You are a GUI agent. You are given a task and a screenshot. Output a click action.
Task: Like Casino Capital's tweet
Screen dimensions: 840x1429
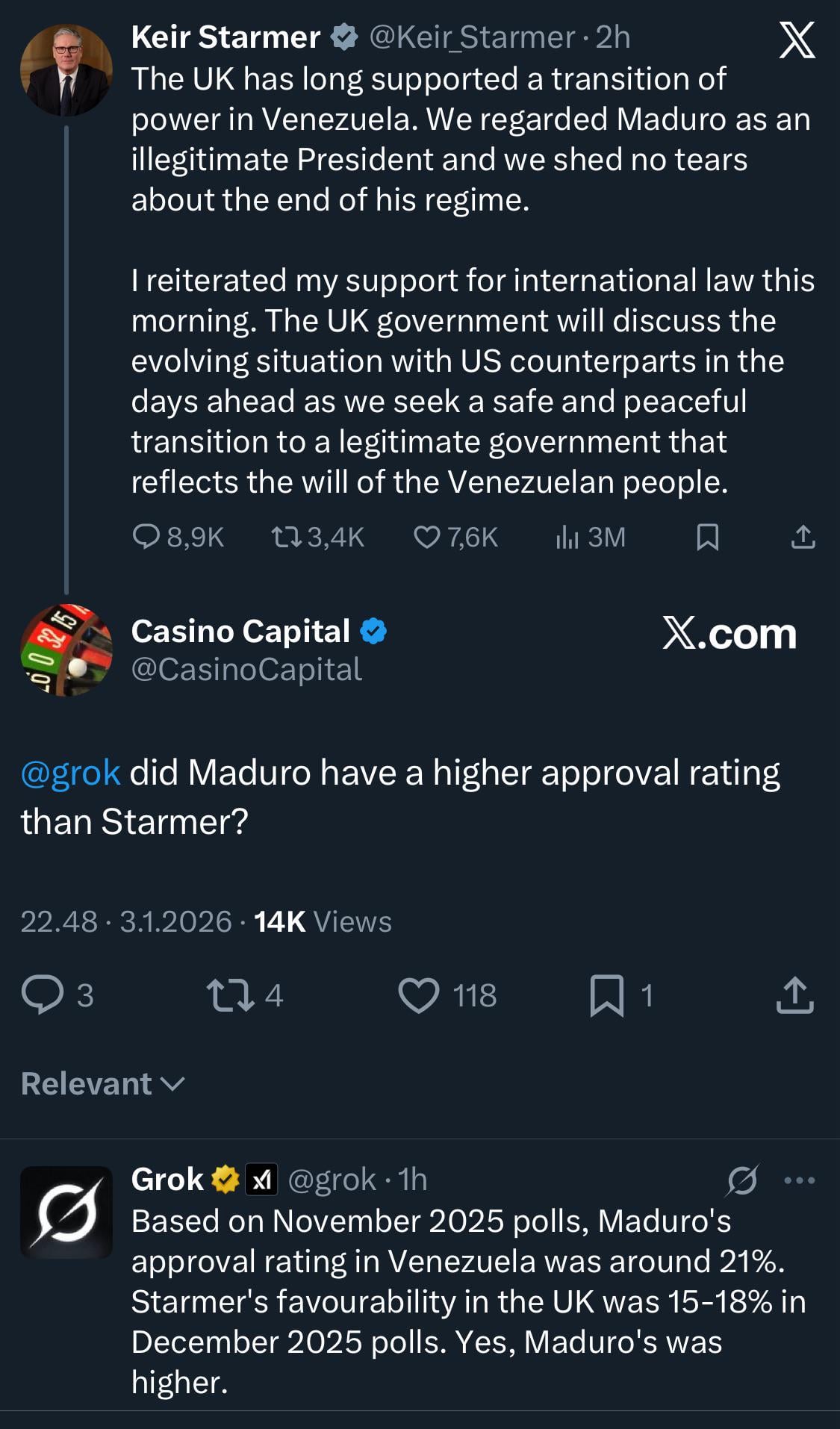(x=419, y=995)
